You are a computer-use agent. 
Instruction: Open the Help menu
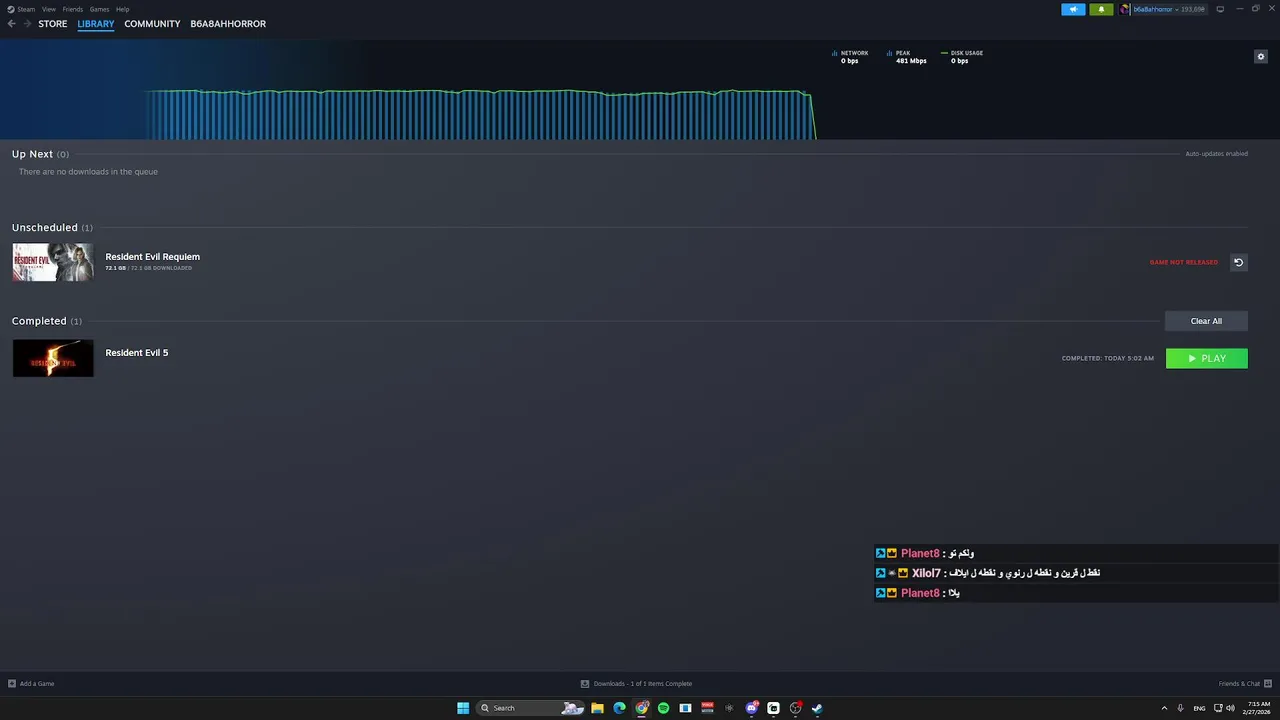point(122,9)
